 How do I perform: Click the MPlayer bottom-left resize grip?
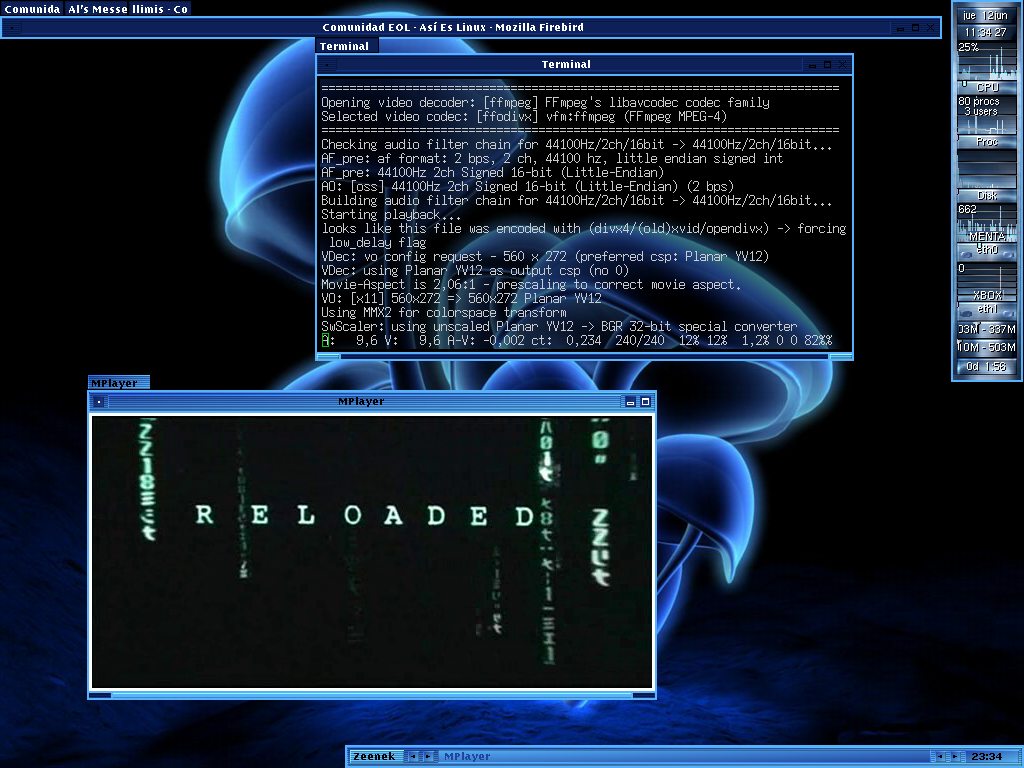[101, 696]
